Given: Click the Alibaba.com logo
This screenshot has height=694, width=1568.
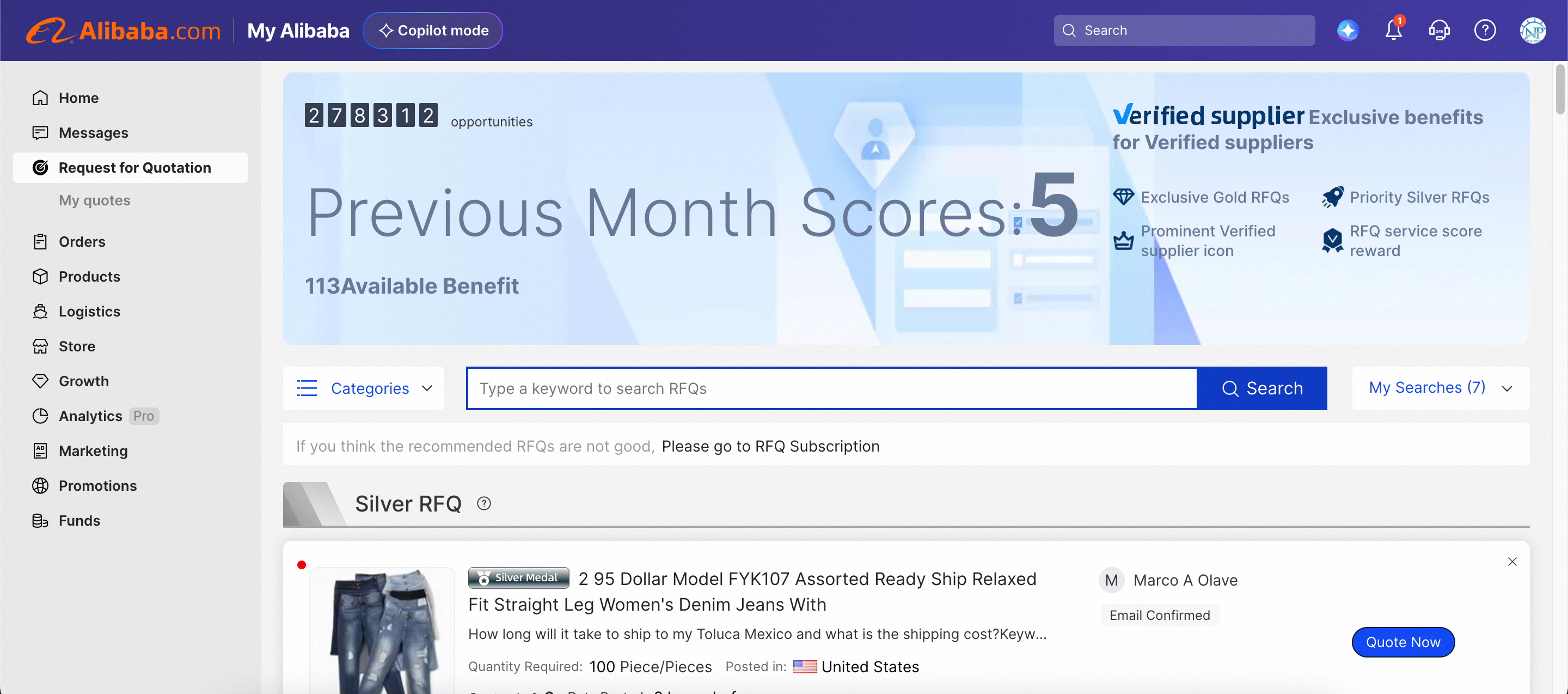Looking at the screenshot, I should (x=123, y=31).
